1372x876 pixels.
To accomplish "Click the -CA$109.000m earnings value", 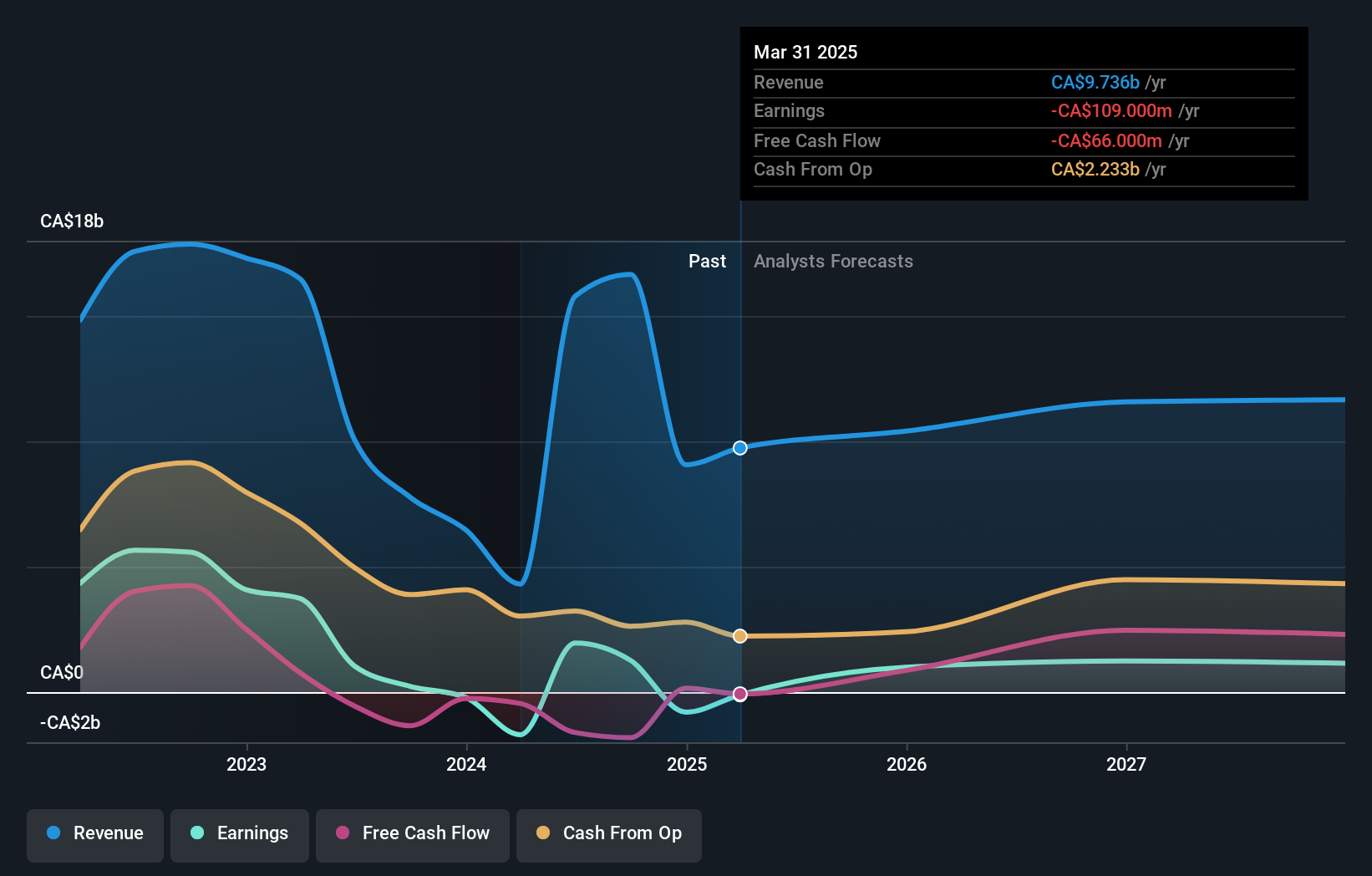I will (x=1111, y=110).
